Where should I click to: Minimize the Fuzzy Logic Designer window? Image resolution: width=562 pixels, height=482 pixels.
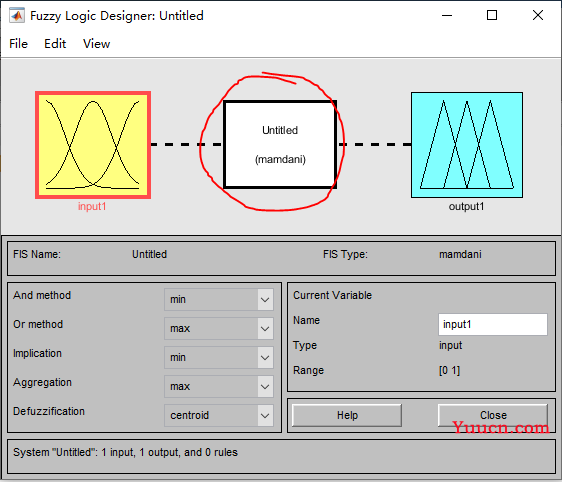tap(447, 15)
